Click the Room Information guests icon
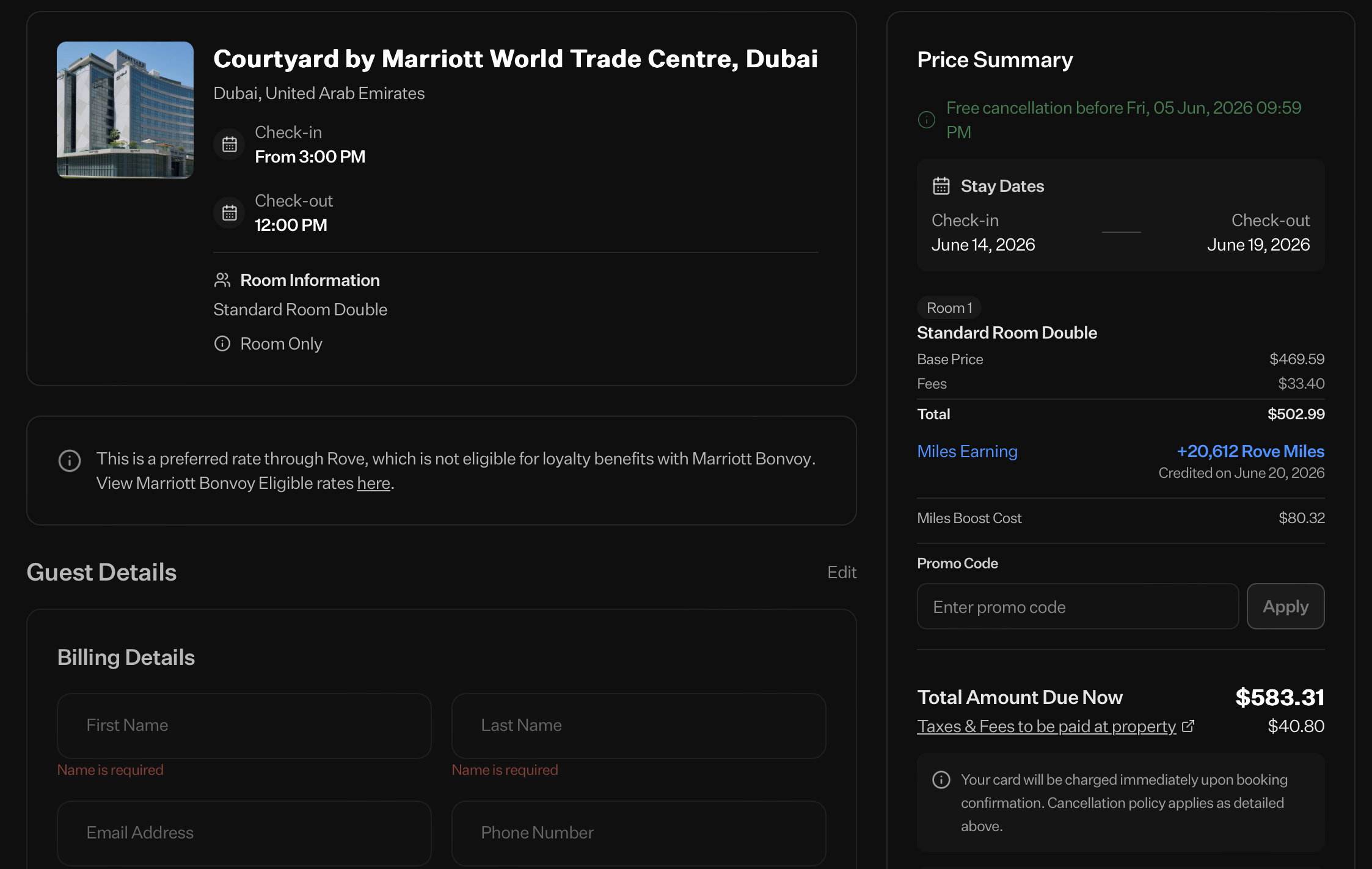This screenshot has width=1372, height=869. [x=222, y=280]
